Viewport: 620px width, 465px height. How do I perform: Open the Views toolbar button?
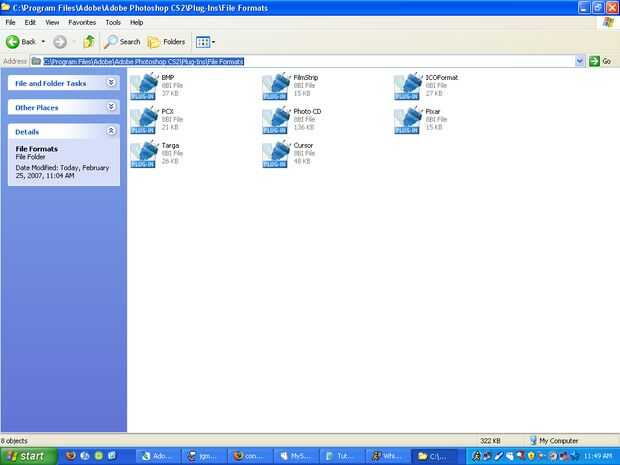coord(203,42)
